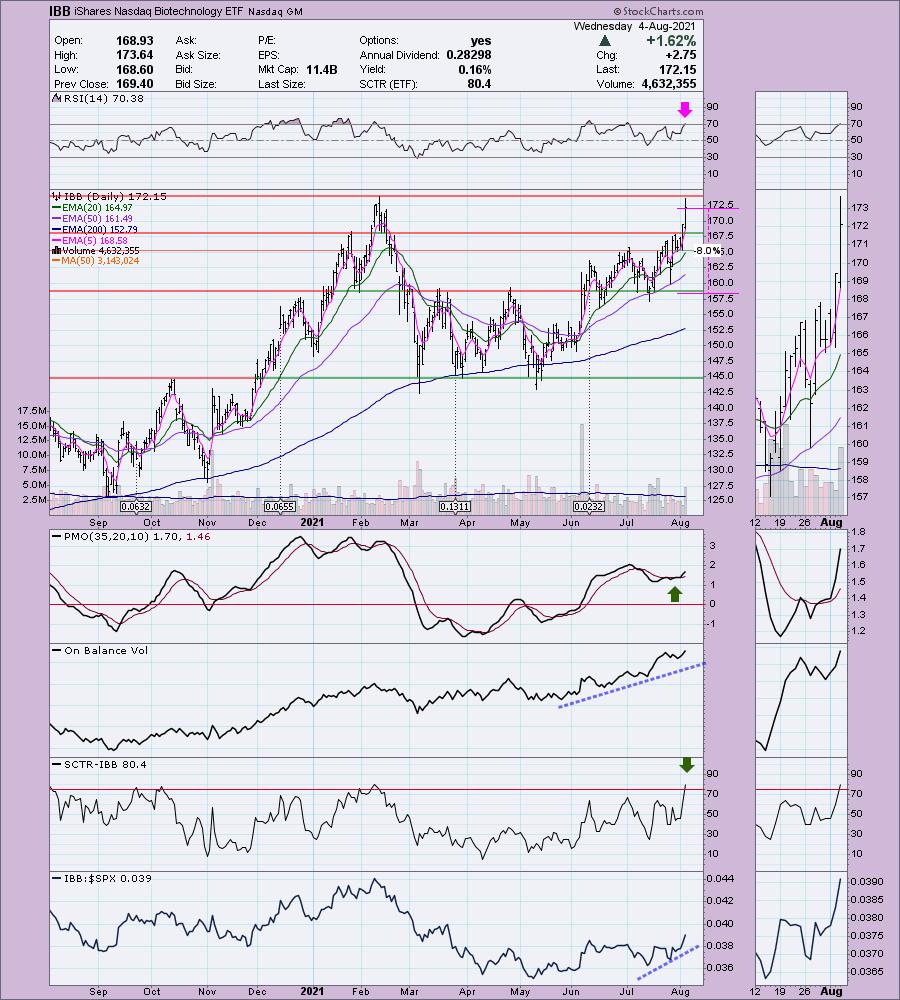The height and width of the screenshot is (1000, 900).
Task: Click the RSI(14) 70.38 indicator label
Action: click(x=103, y=98)
